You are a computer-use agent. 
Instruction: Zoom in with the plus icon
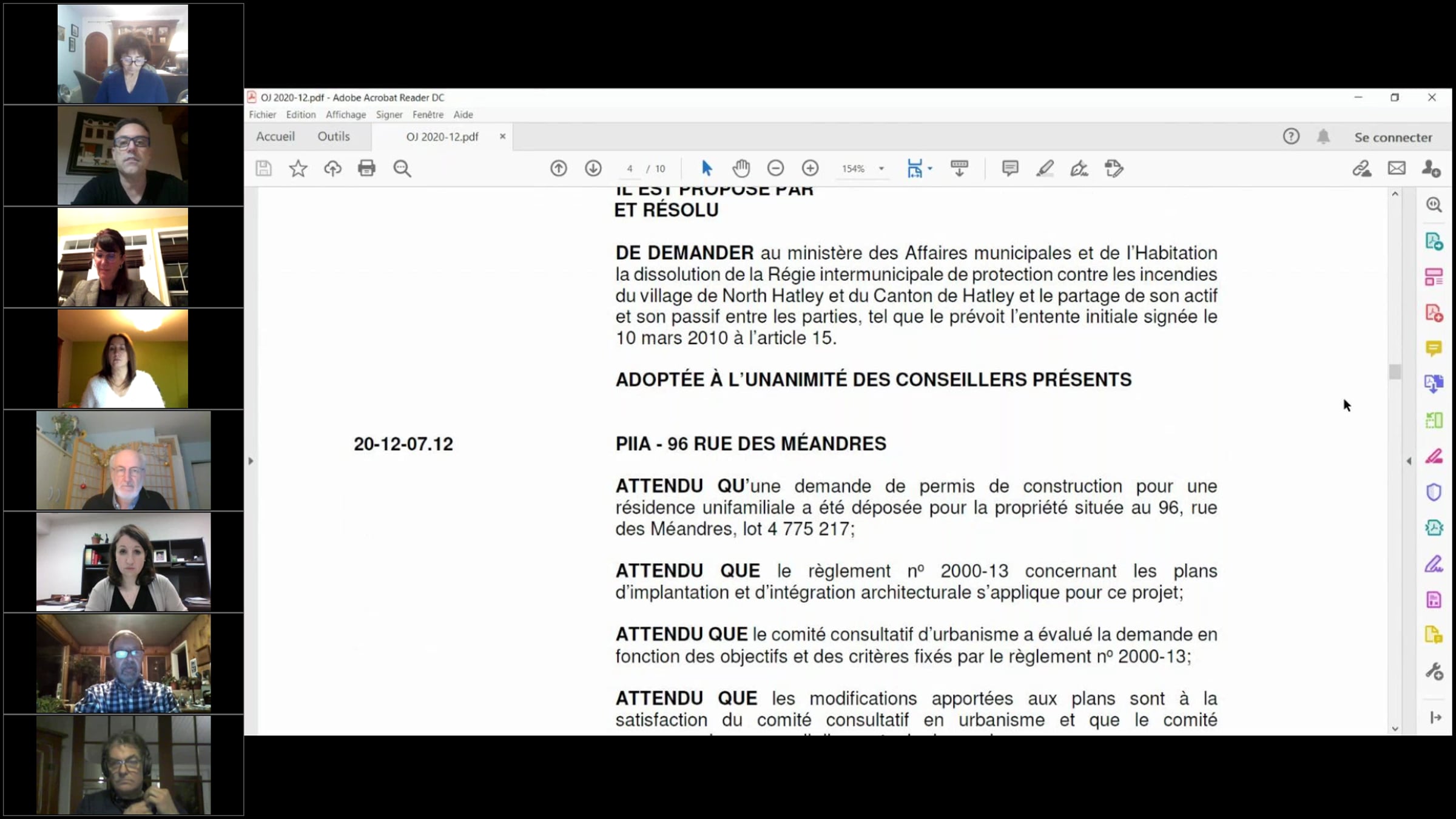coord(810,169)
